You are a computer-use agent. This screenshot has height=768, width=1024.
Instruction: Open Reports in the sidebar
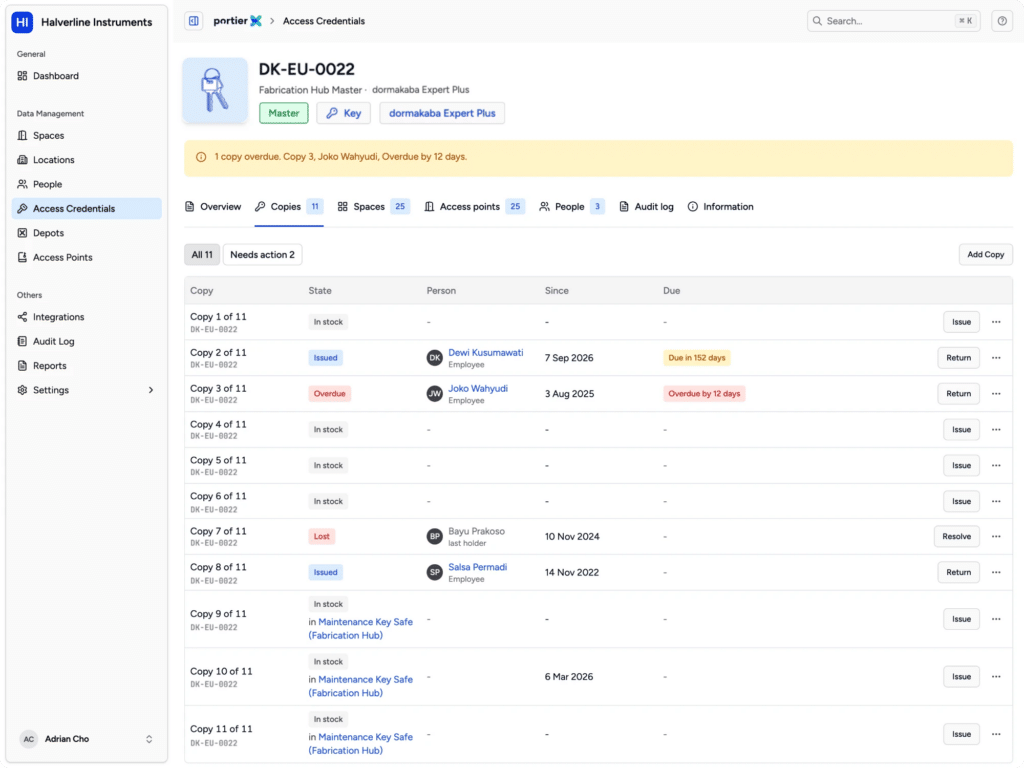(86, 366)
